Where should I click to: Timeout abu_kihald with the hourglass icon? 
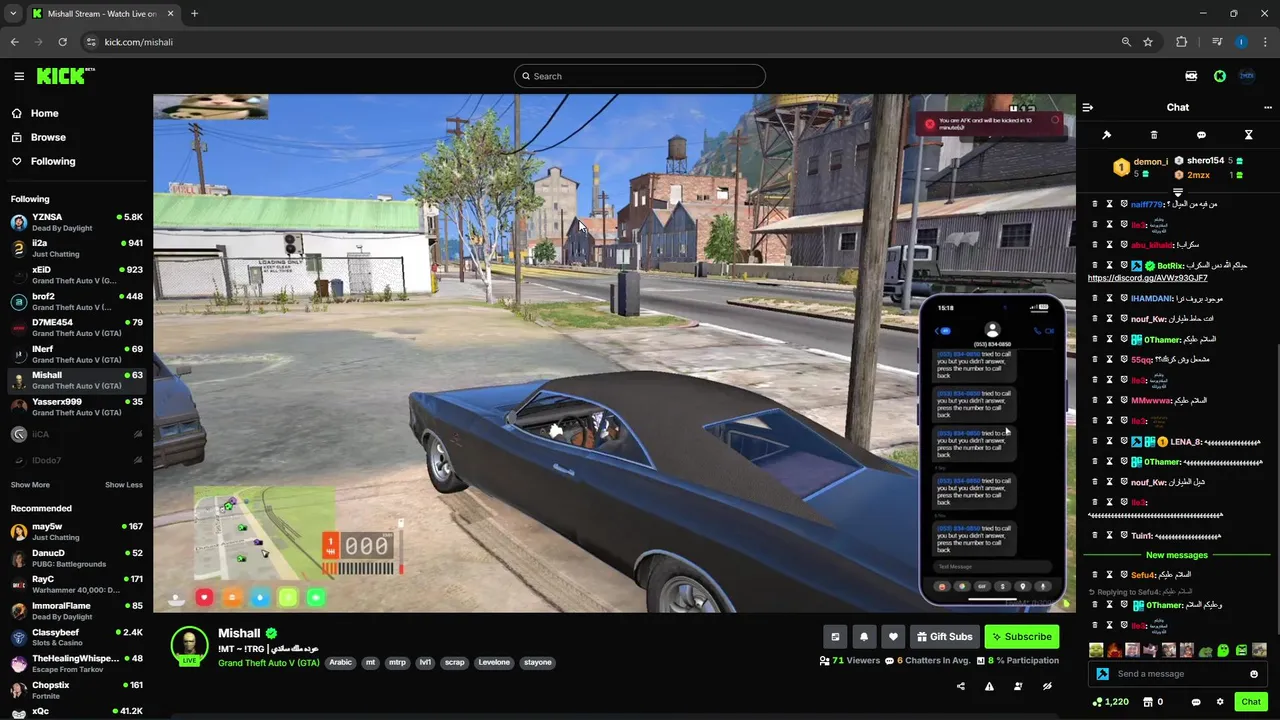[1109, 245]
